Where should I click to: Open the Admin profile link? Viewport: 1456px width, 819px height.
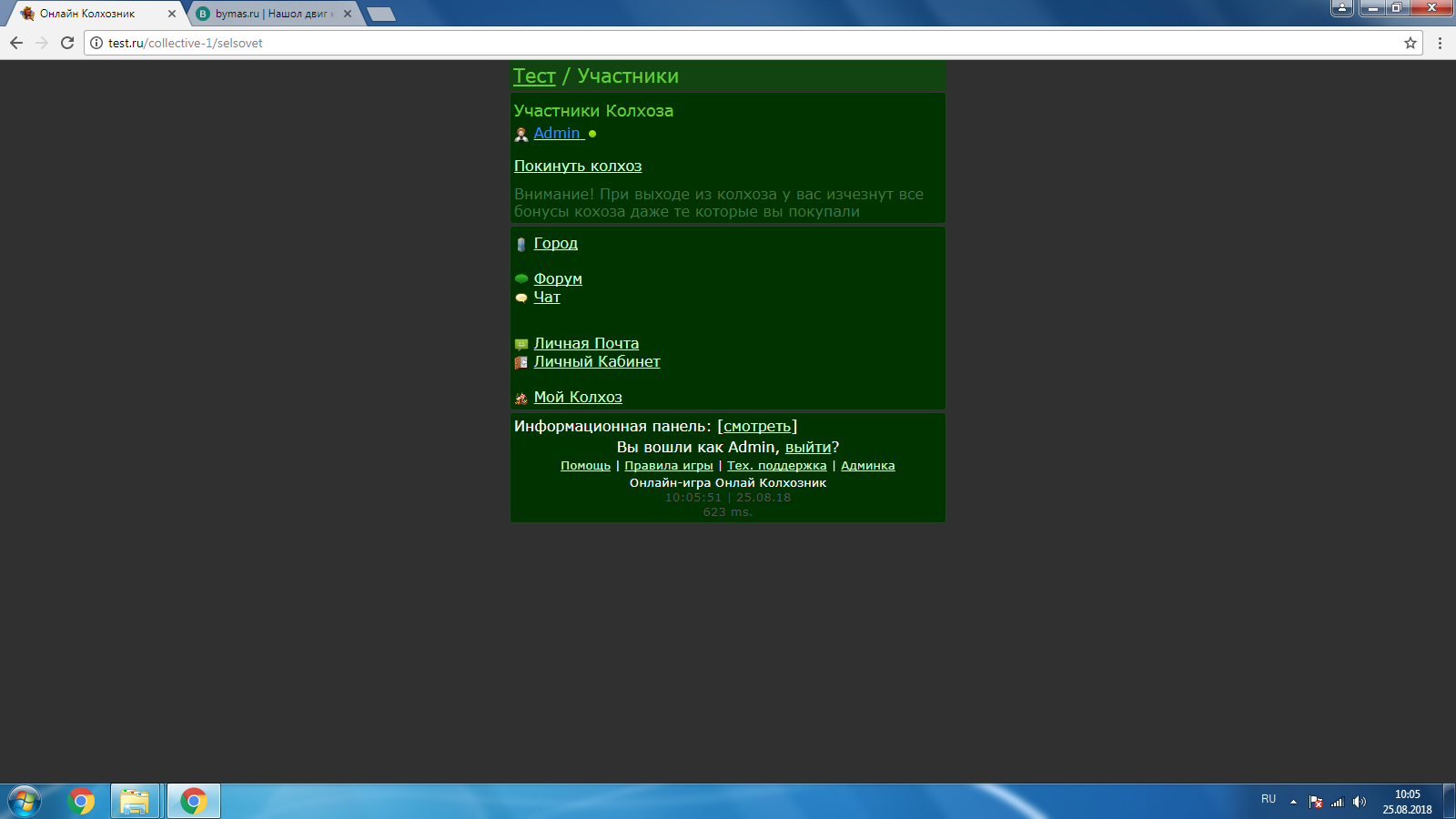click(557, 134)
